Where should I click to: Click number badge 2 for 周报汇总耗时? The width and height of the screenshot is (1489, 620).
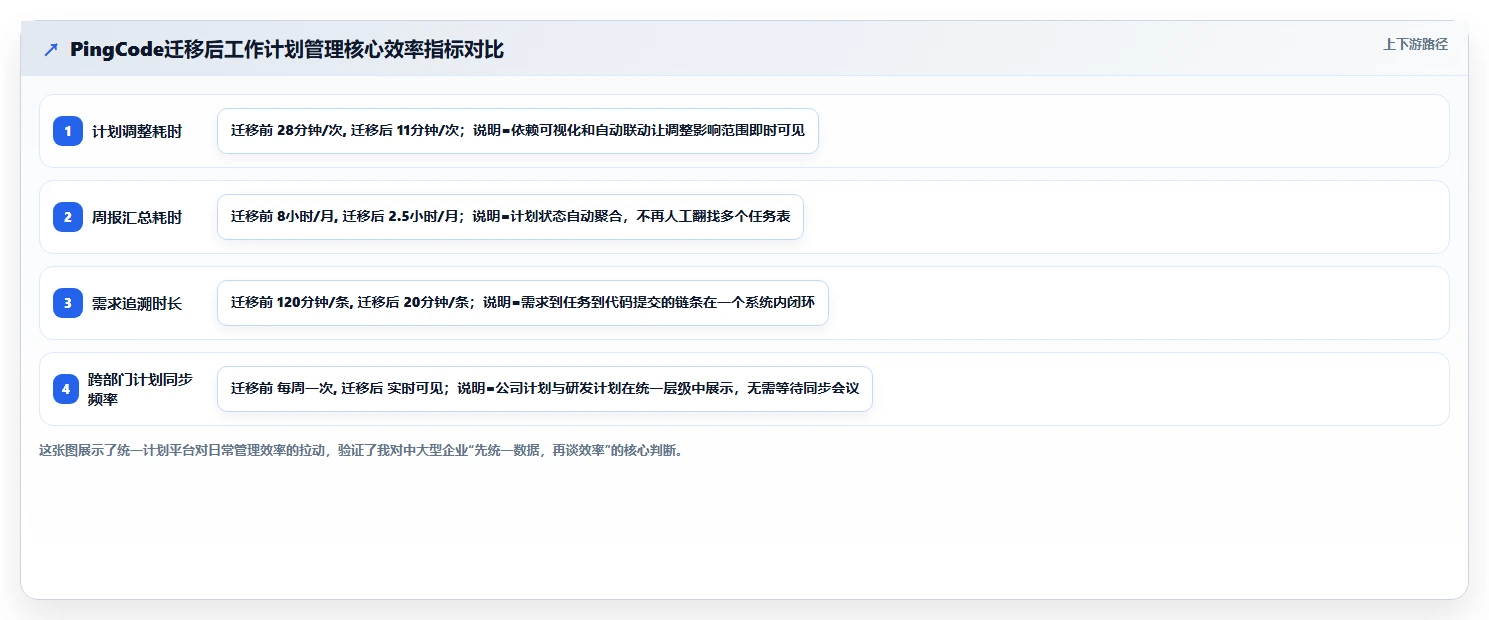click(x=67, y=217)
